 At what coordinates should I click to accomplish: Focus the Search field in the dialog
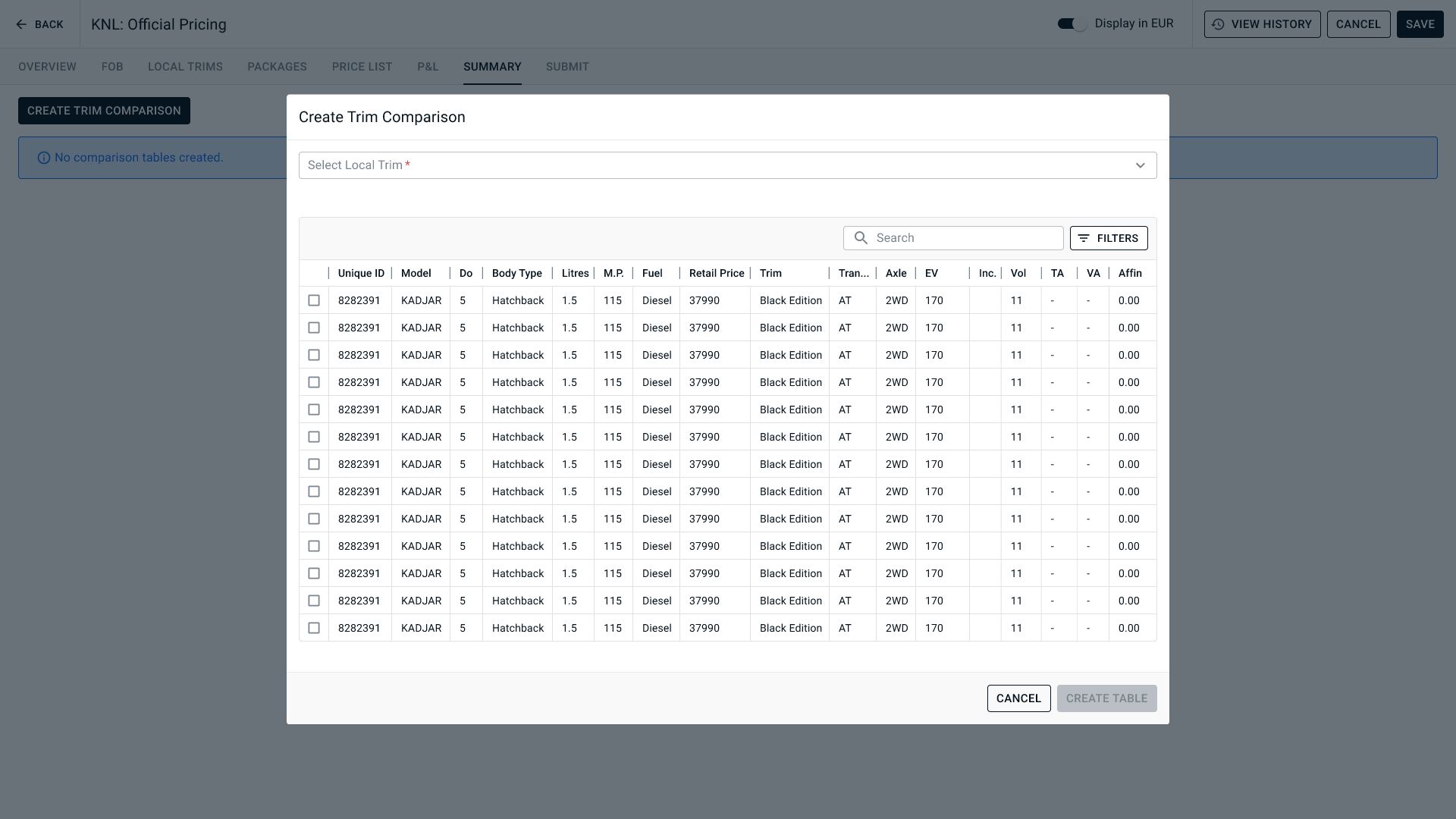coord(953,238)
